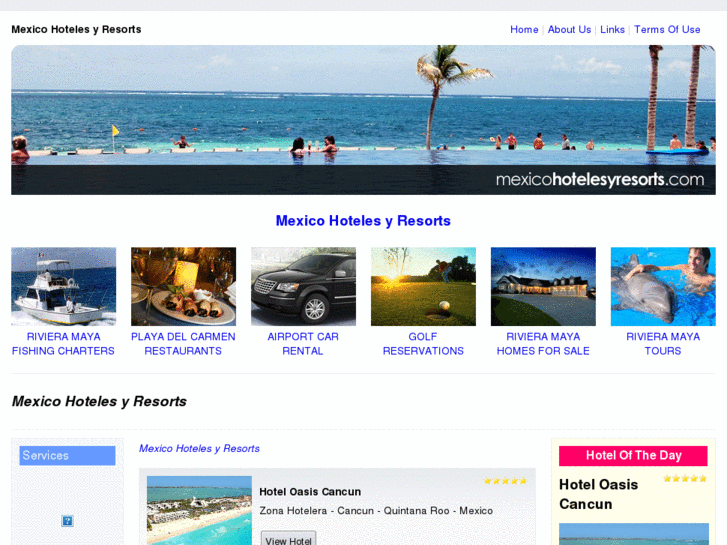Screen dimensions: 727x545
Task: Click the Hotel Of The Day header
Action: click(633, 455)
